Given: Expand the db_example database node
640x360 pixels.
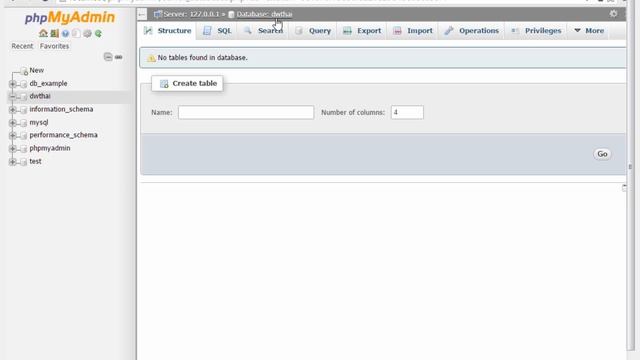Looking at the screenshot, I should tap(12, 84).
